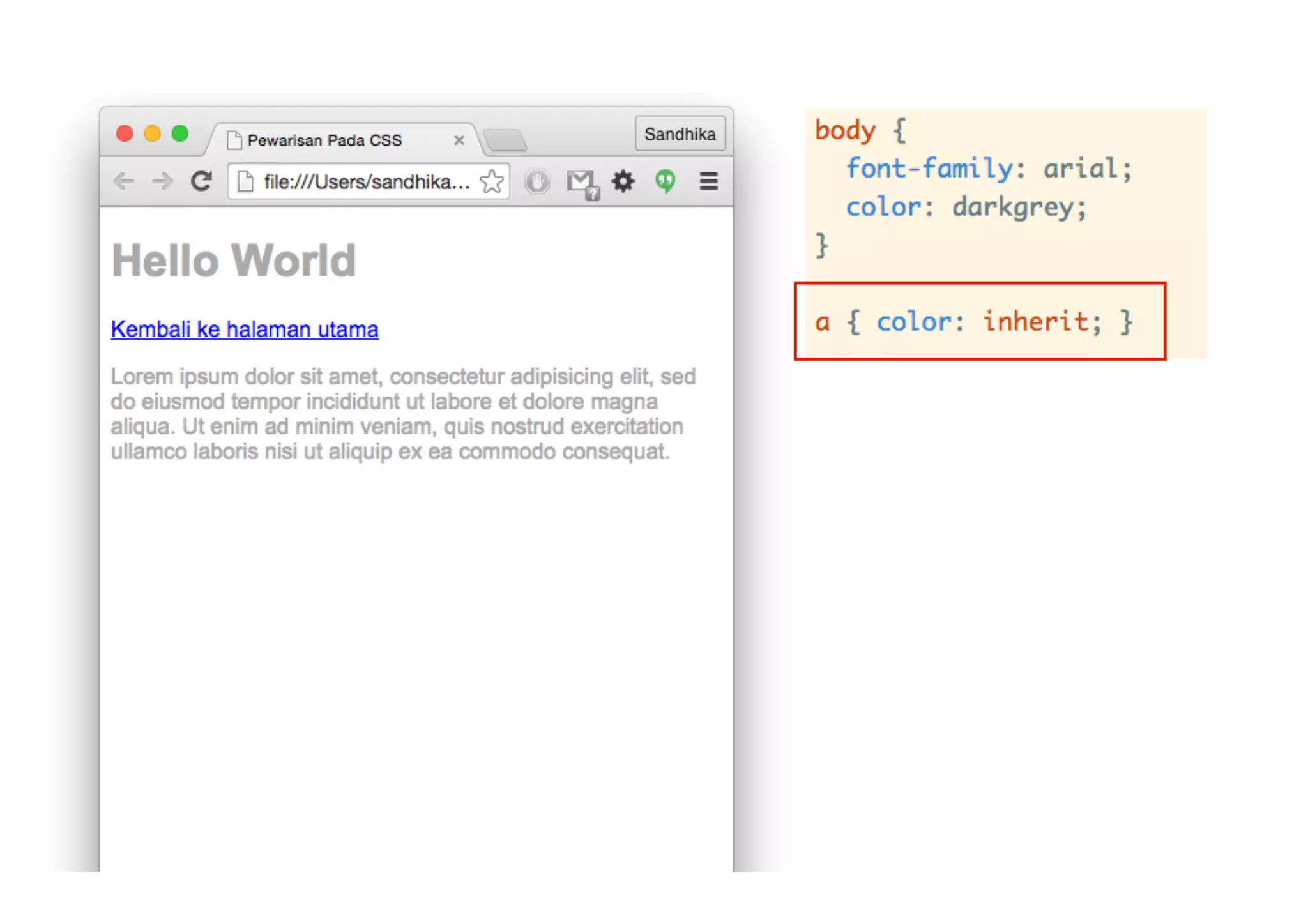The width and height of the screenshot is (1308, 924).
Task: Select the Pewarisan Pada CSS tab
Action: 324,140
